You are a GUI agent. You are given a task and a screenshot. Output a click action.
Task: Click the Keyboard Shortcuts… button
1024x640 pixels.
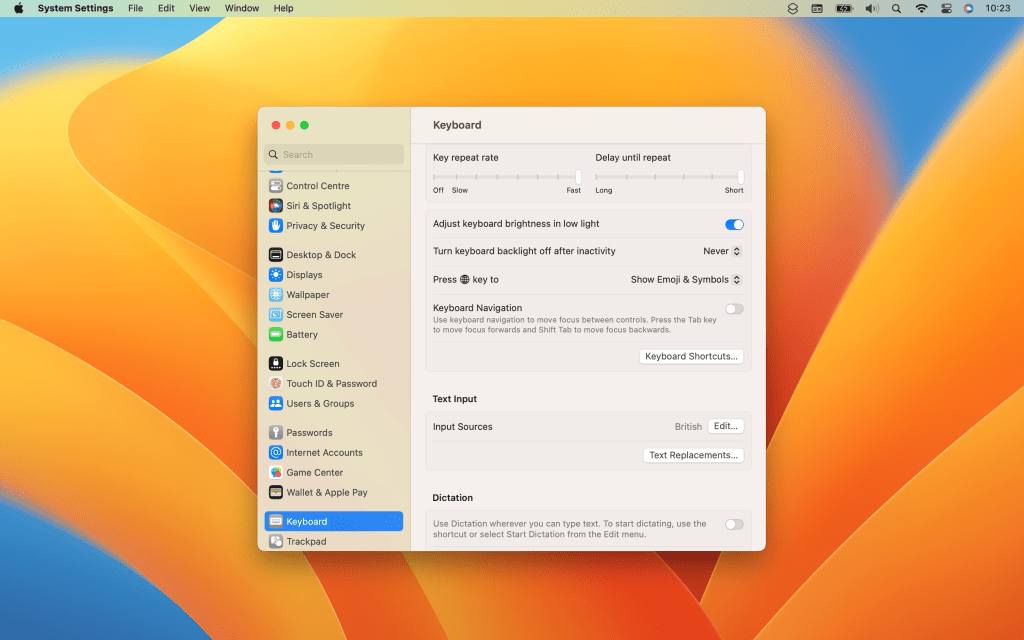[x=691, y=357]
